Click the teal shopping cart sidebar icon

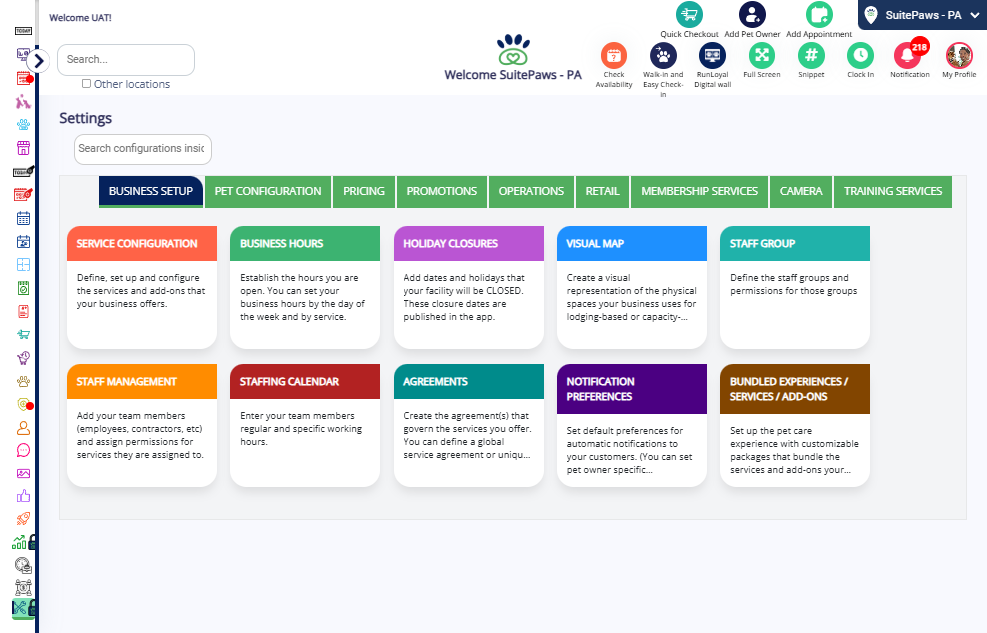23,334
